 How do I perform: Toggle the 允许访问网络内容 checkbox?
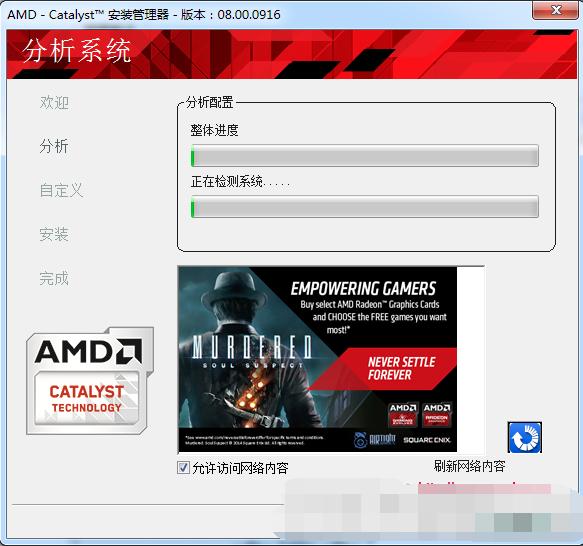click(x=183, y=468)
